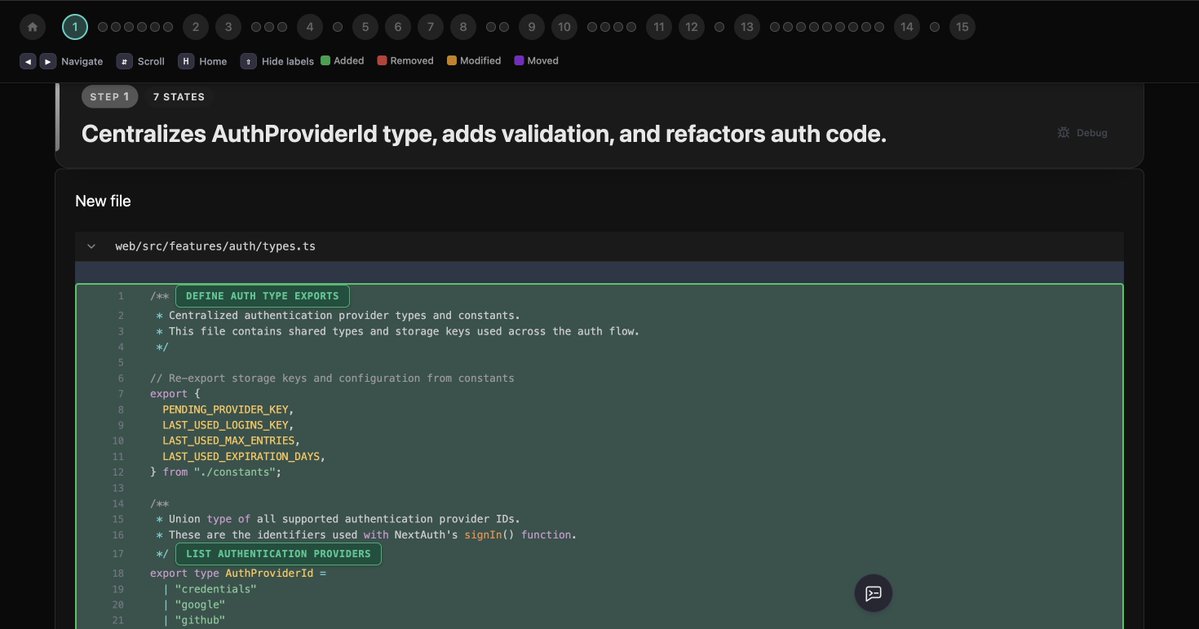This screenshot has width=1199, height=629.
Task: Open step 11 circle
Action: point(658,27)
